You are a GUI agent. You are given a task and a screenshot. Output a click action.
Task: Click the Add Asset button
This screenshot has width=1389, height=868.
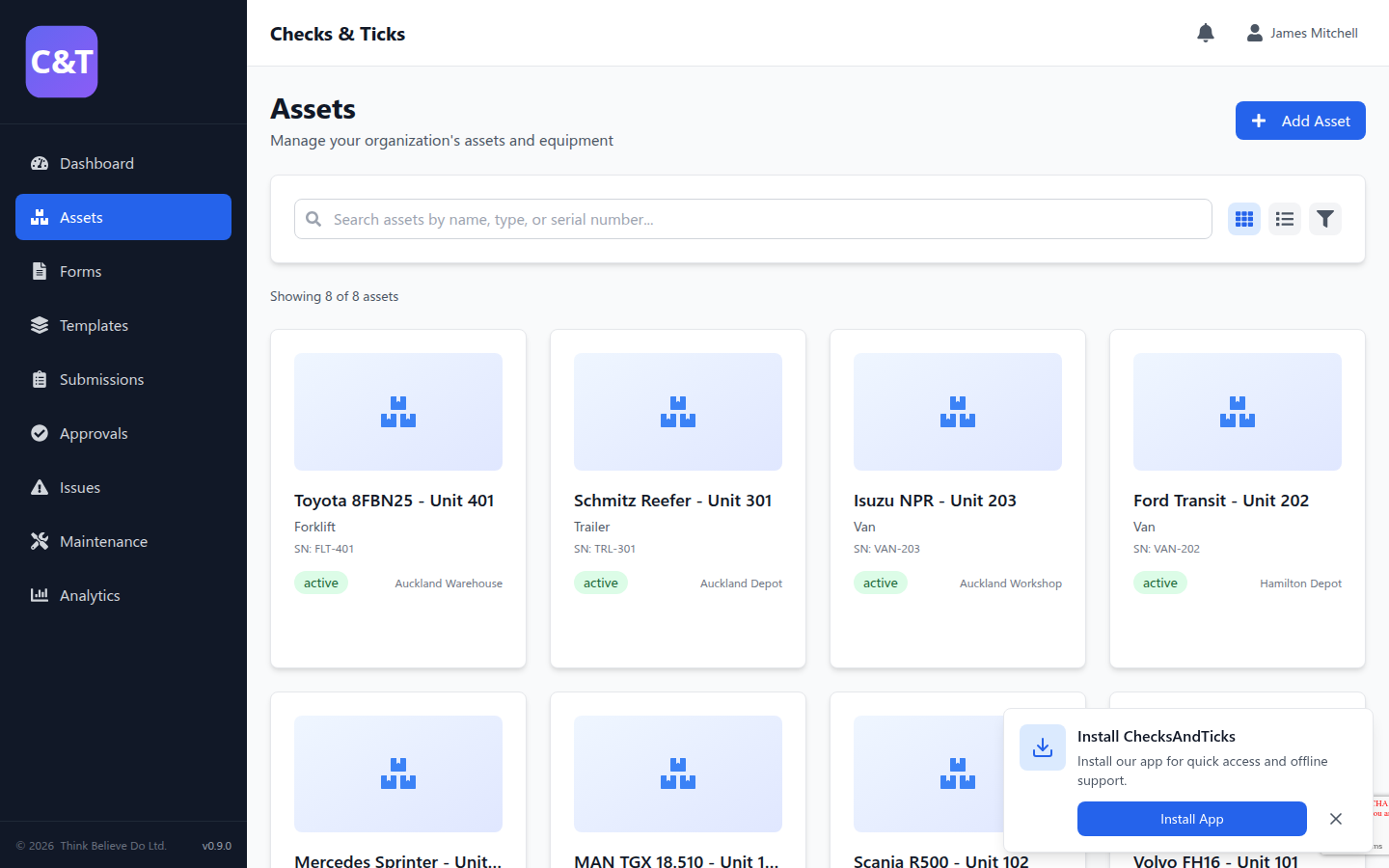pos(1299,121)
